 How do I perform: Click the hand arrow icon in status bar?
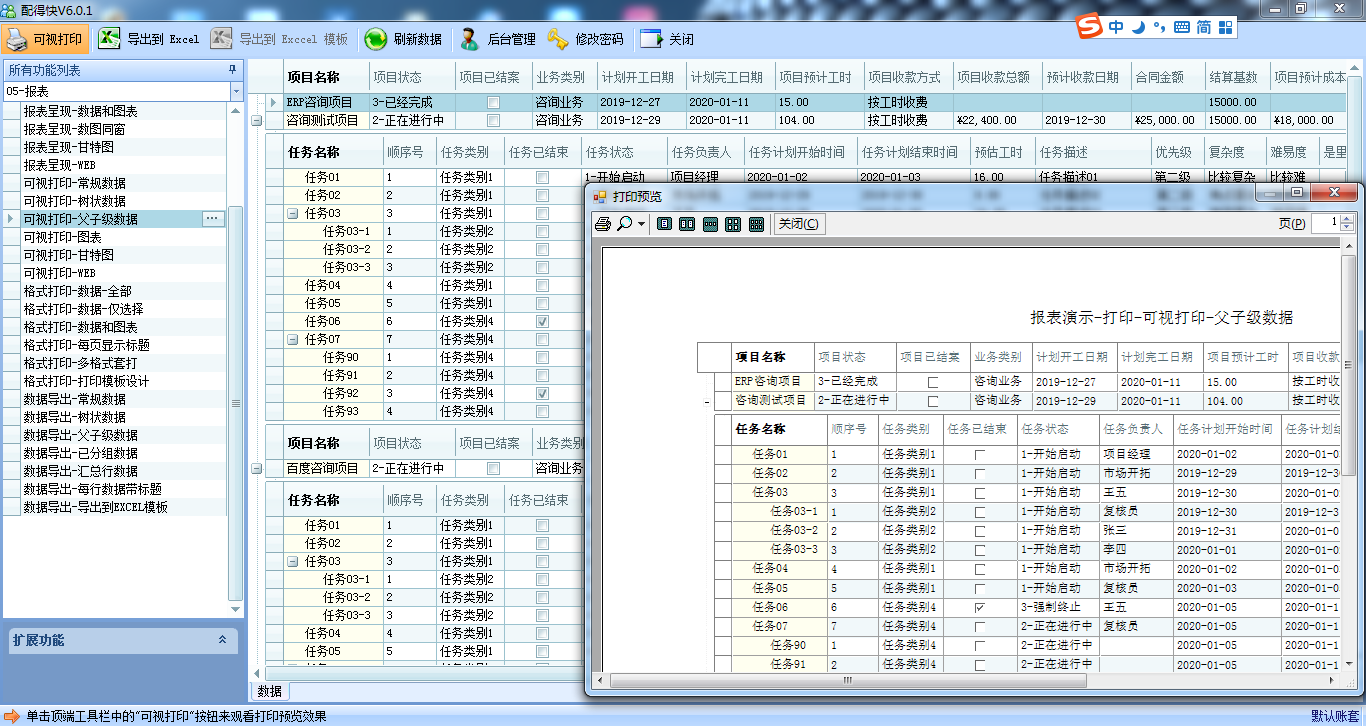click(x=12, y=716)
